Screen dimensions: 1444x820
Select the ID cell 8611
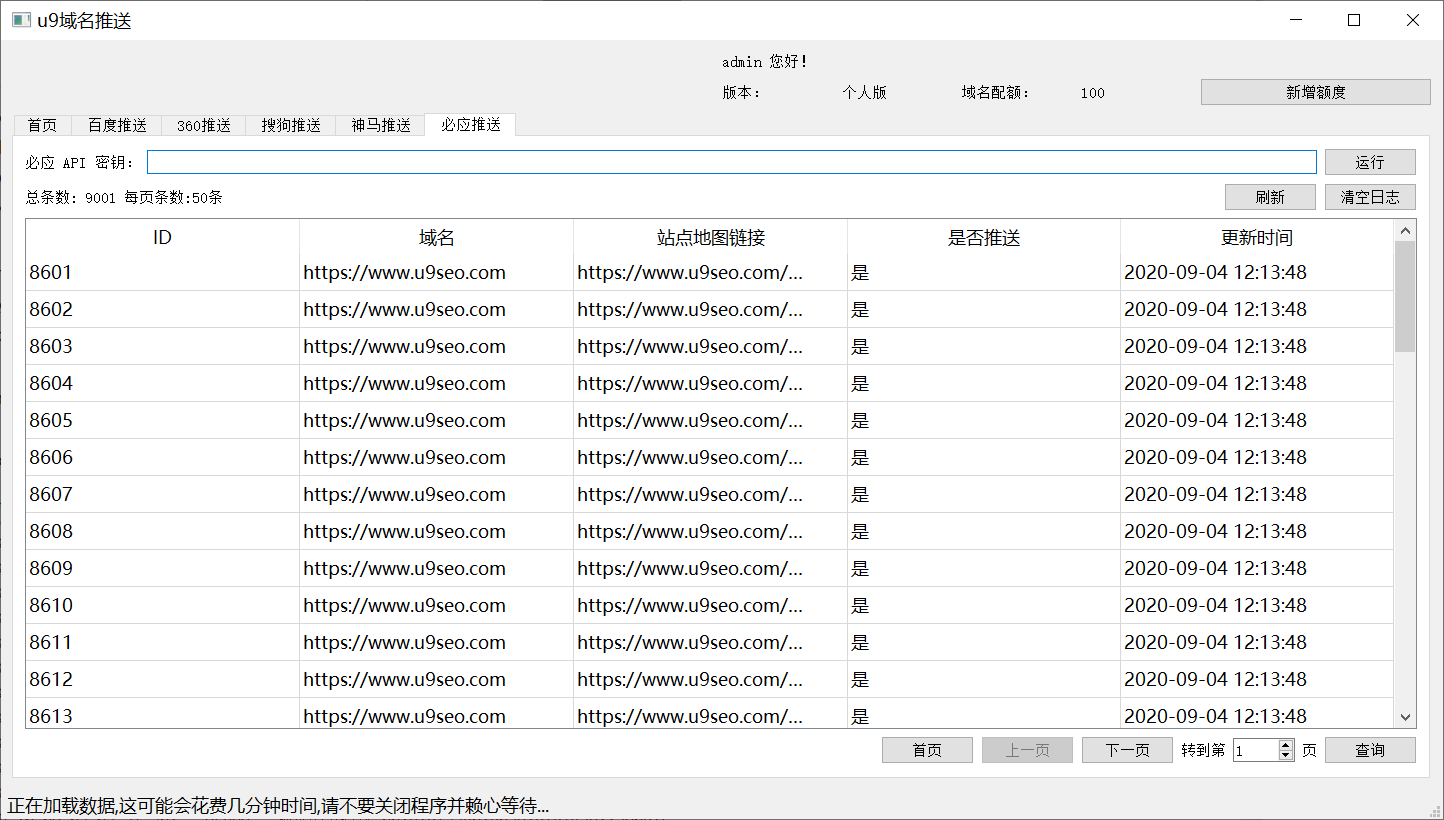[162, 642]
